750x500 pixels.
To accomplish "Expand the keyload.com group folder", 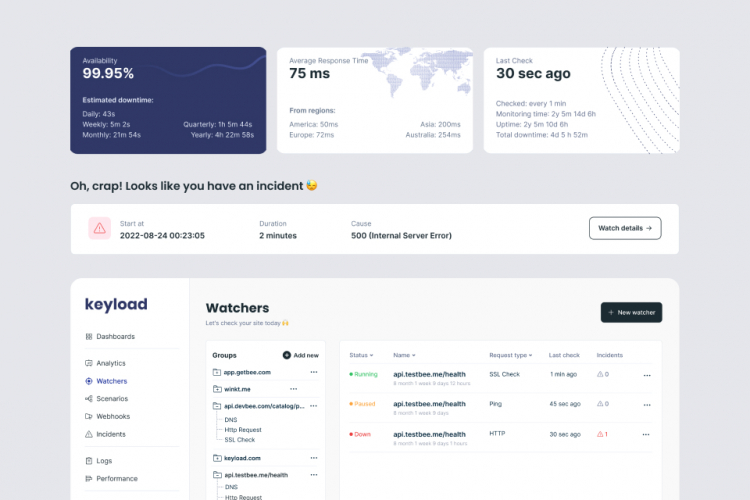I will pyautogui.click(x=217, y=458).
